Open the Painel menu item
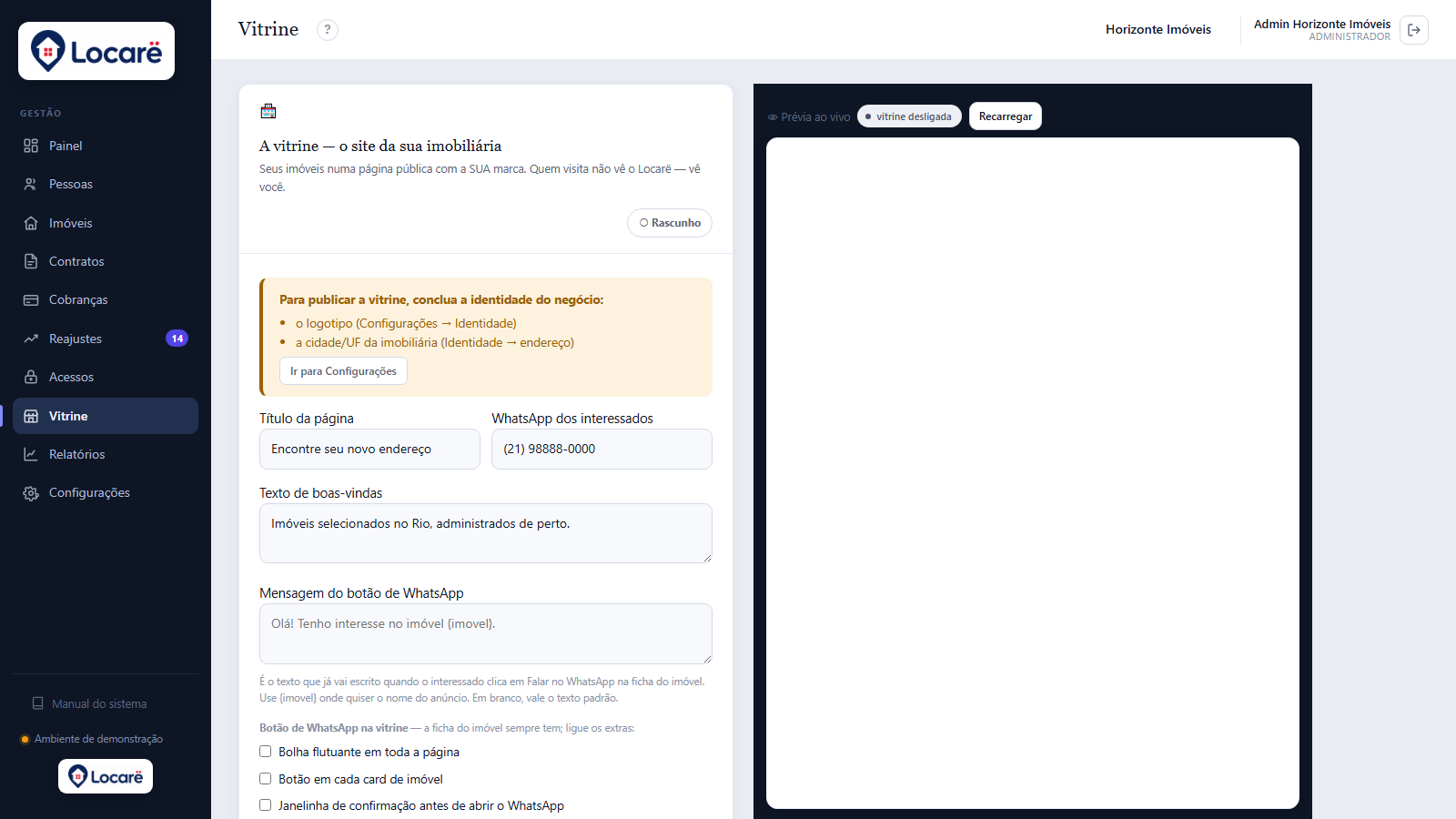Image resolution: width=1456 pixels, height=819 pixels. (x=106, y=146)
